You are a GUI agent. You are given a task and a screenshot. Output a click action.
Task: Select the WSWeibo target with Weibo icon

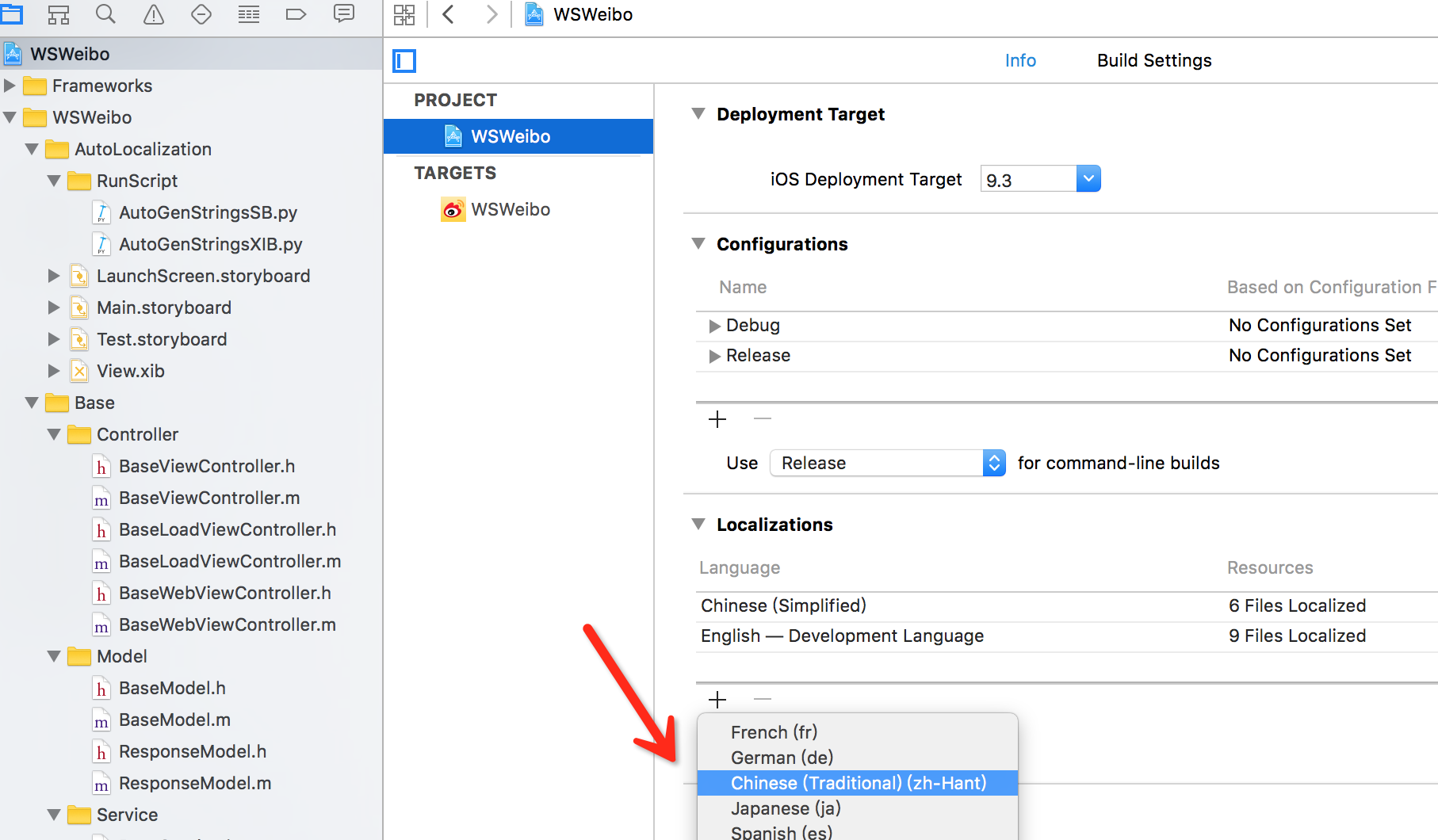pyautogui.click(x=496, y=209)
